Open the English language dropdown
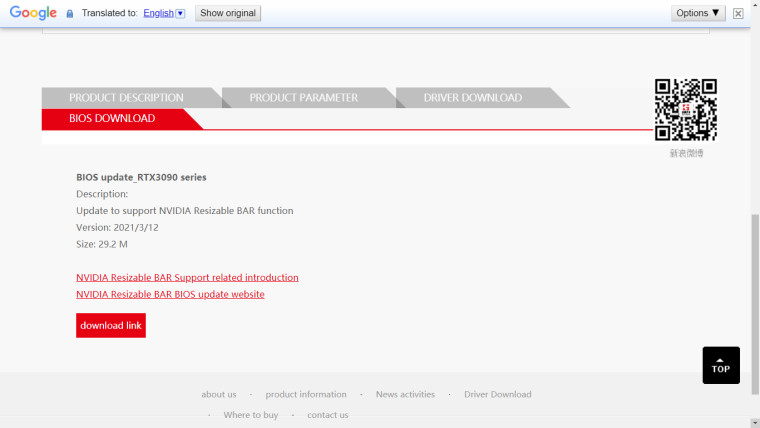This screenshot has height=428, width=760. point(164,13)
